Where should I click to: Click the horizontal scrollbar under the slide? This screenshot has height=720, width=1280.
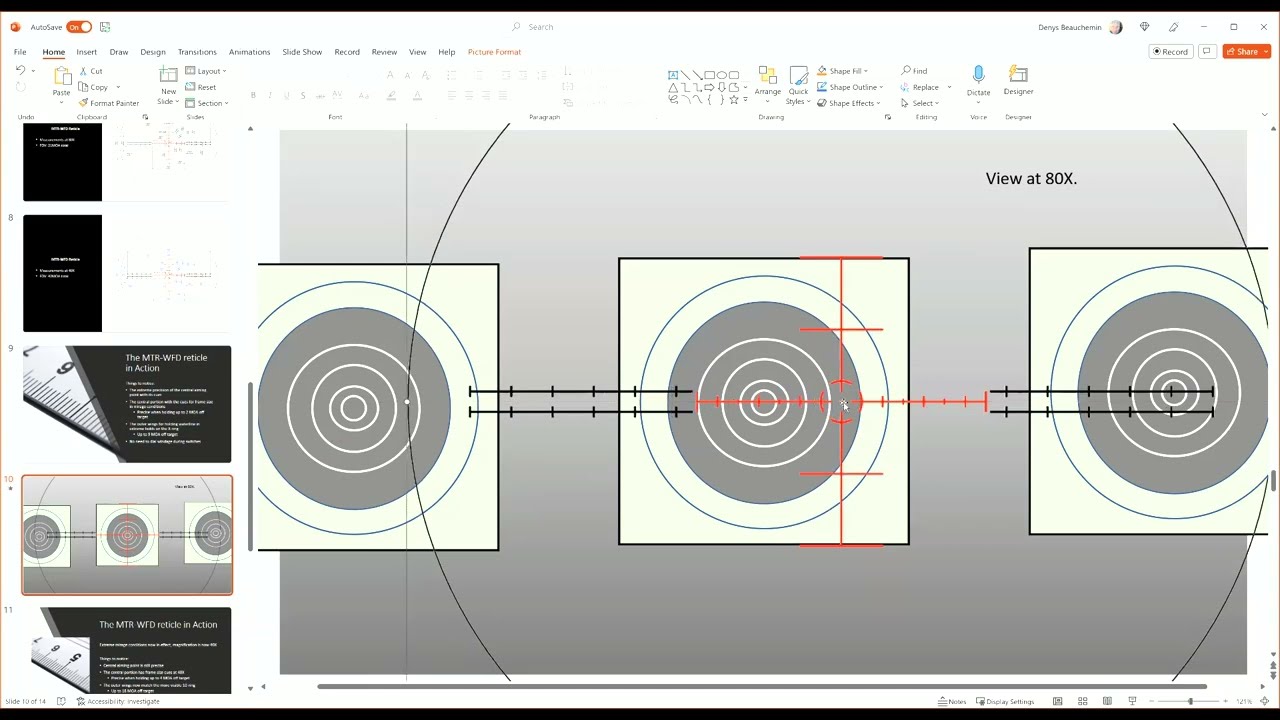[x=762, y=687]
